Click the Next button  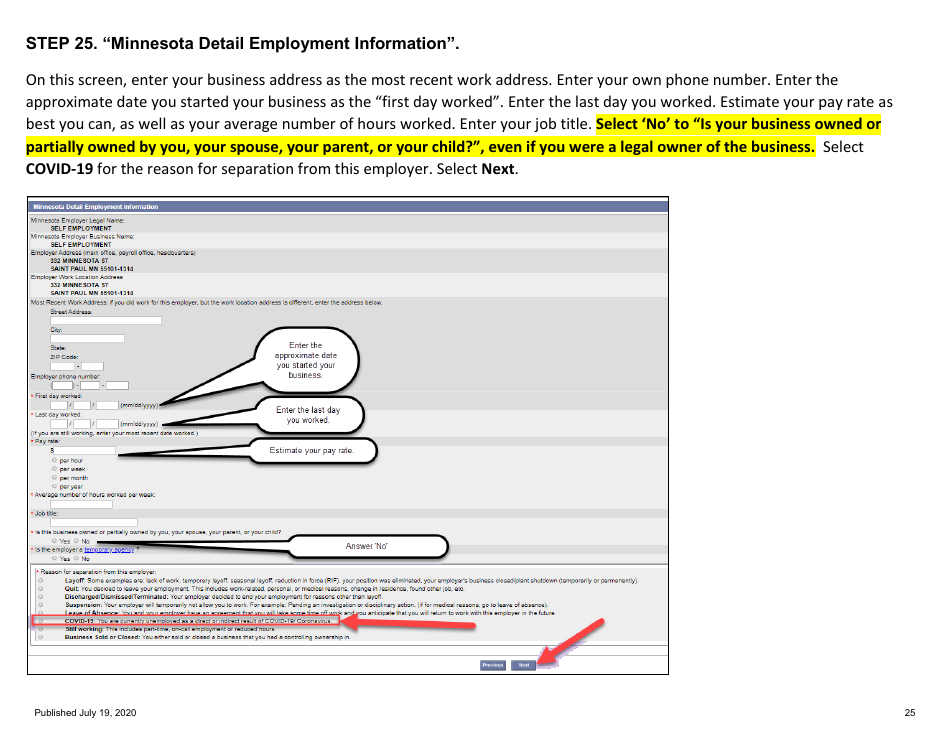525,664
